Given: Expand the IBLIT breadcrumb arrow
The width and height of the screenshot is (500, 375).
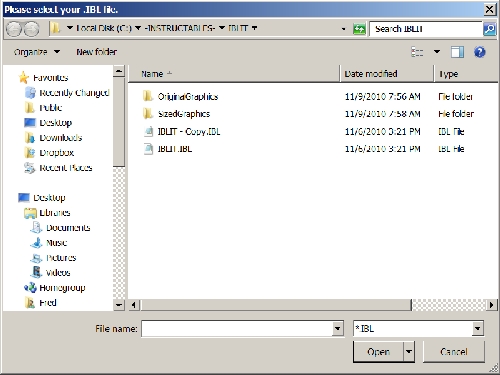Looking at the screenshot, I should (254, 28).
